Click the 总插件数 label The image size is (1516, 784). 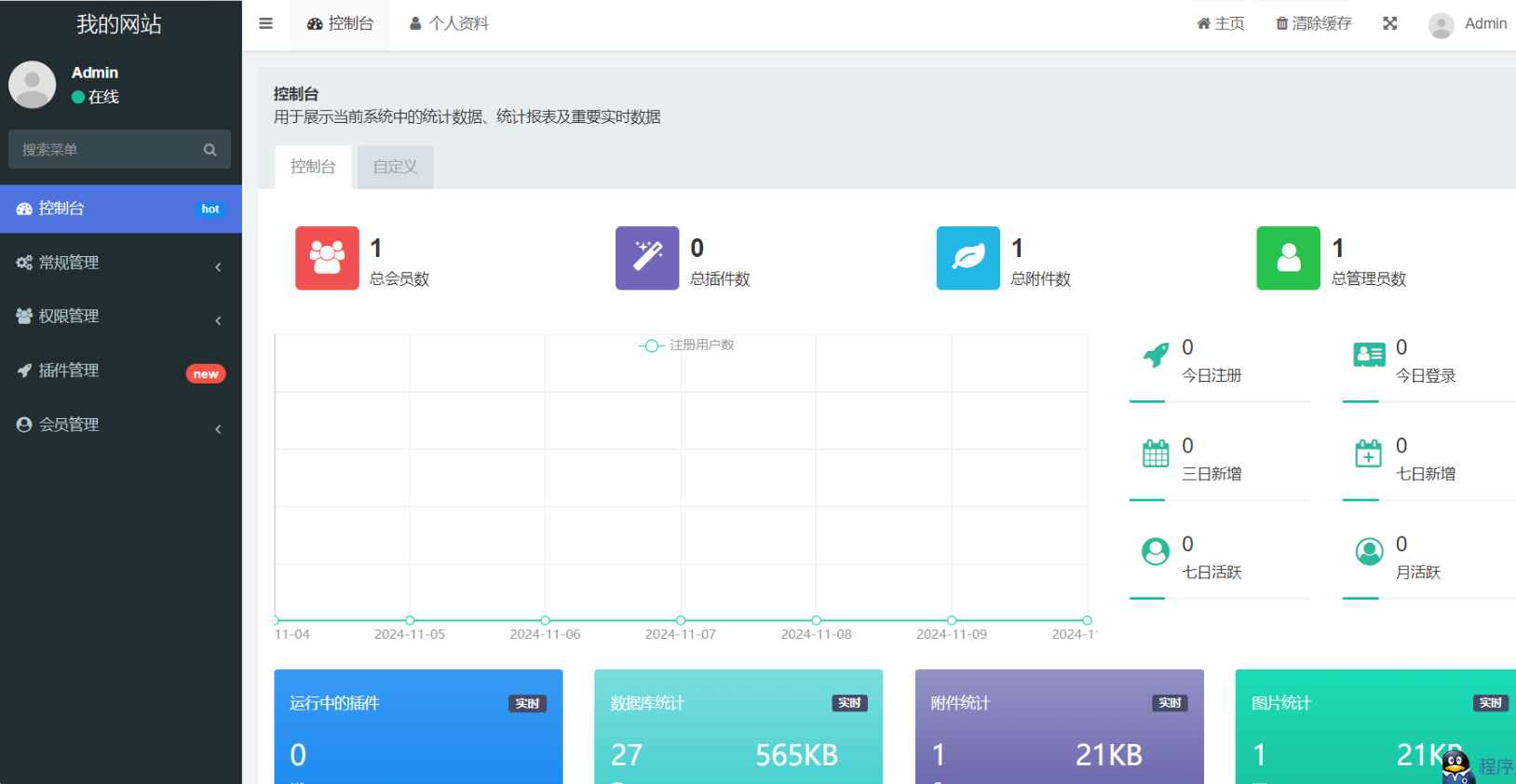[x=720, y=278]
